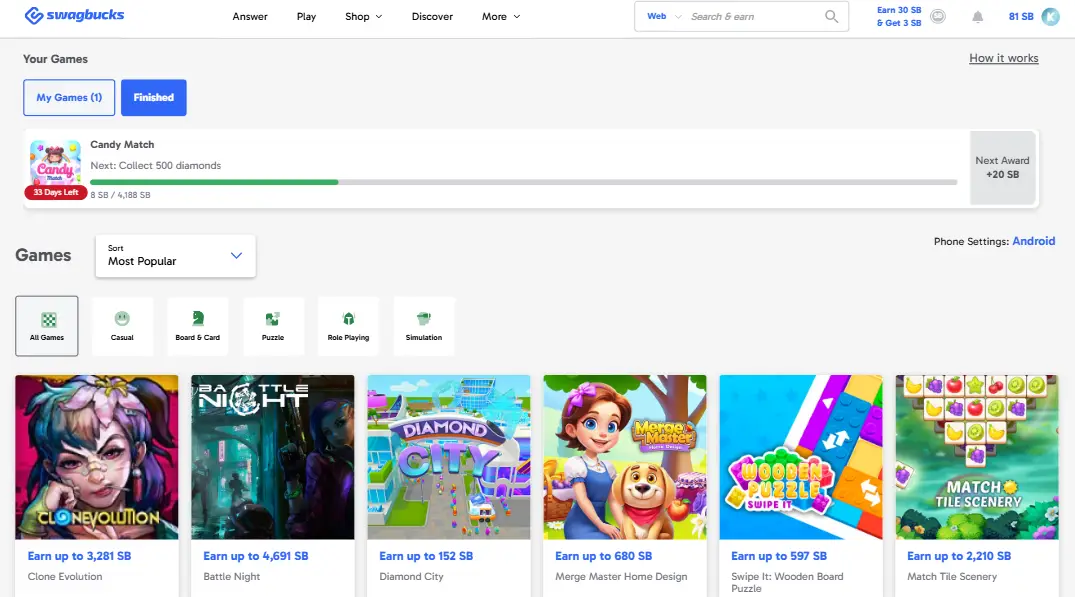Click the Swagbucks logo
The height and width of the screenshot is (597, 1075).
point(75,16)
